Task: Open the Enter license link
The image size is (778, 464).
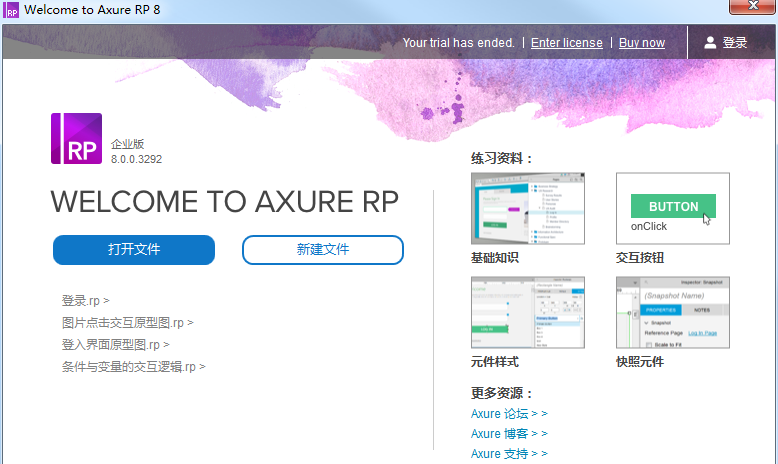Action: (x=567, y=43)
